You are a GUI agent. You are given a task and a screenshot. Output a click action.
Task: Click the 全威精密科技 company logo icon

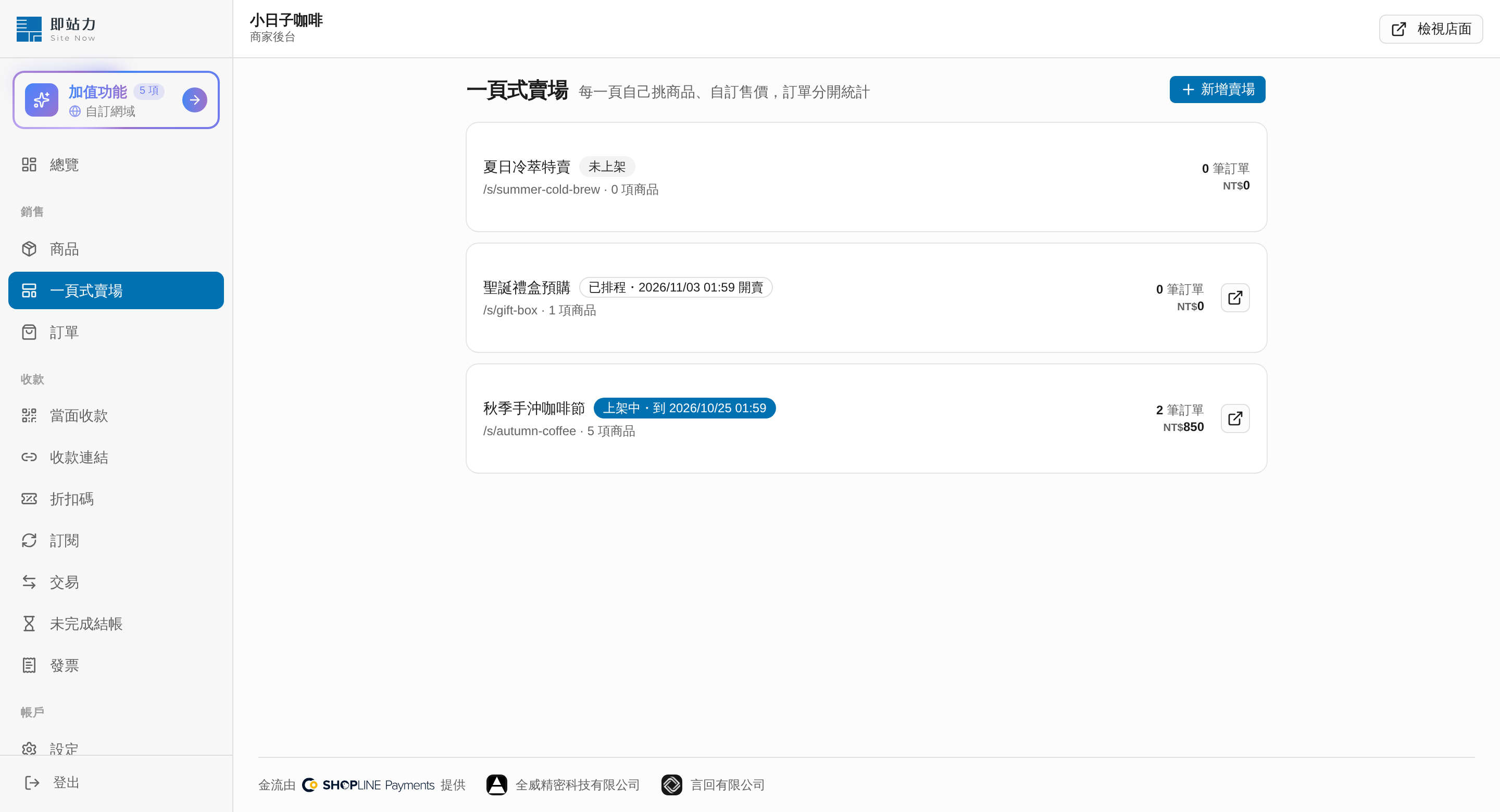497,784
